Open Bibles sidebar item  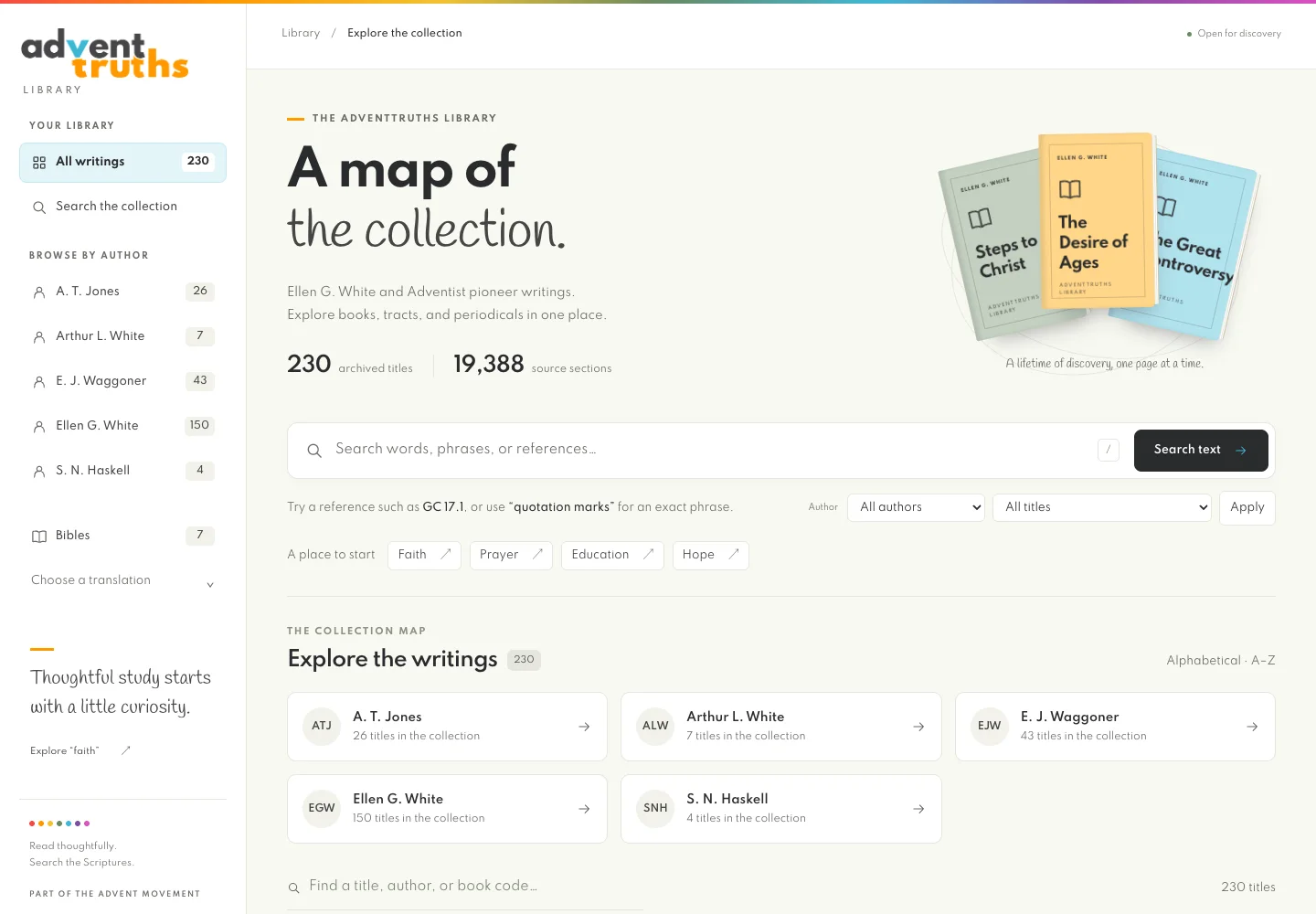122,537
